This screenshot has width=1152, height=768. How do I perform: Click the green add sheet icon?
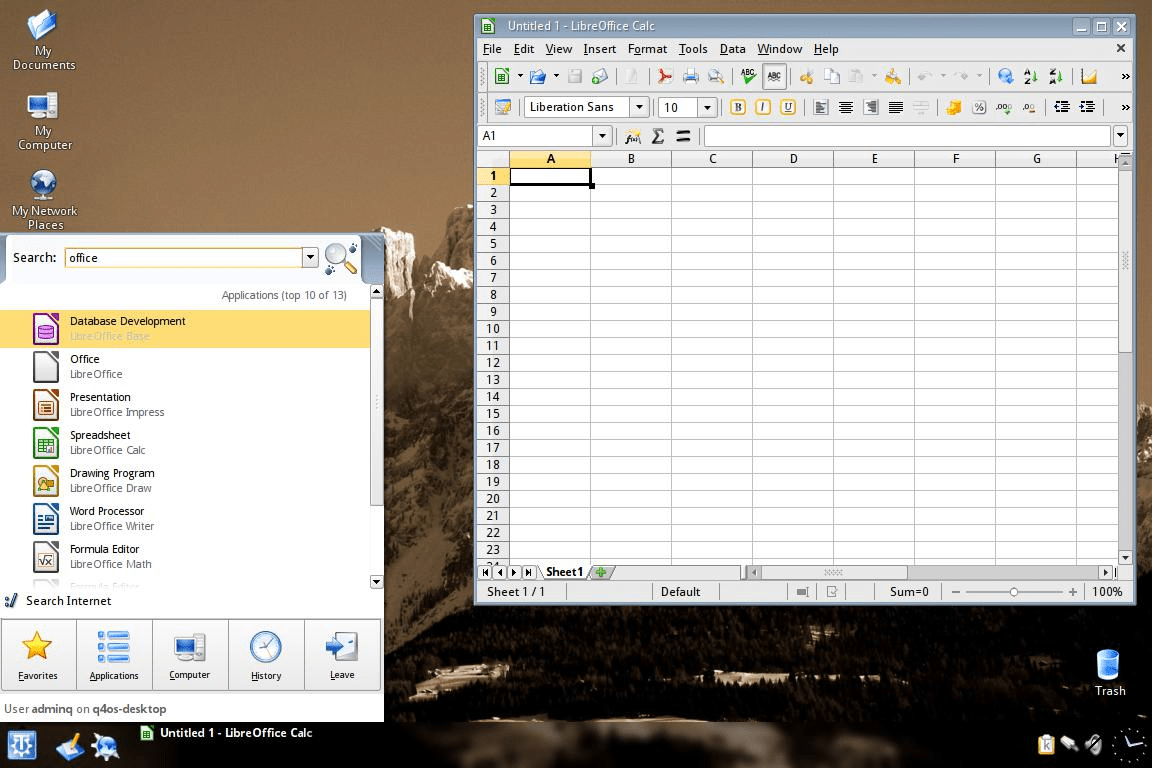pos(601,572)
